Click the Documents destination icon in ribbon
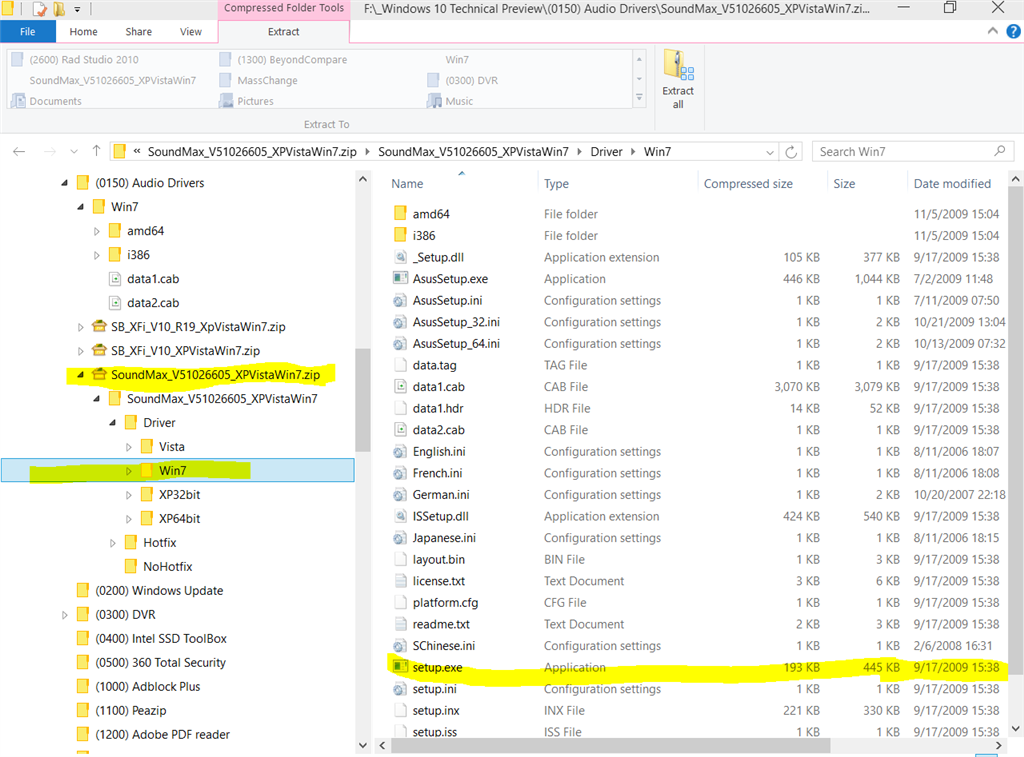1024x757 pixels. coord(18,101)
